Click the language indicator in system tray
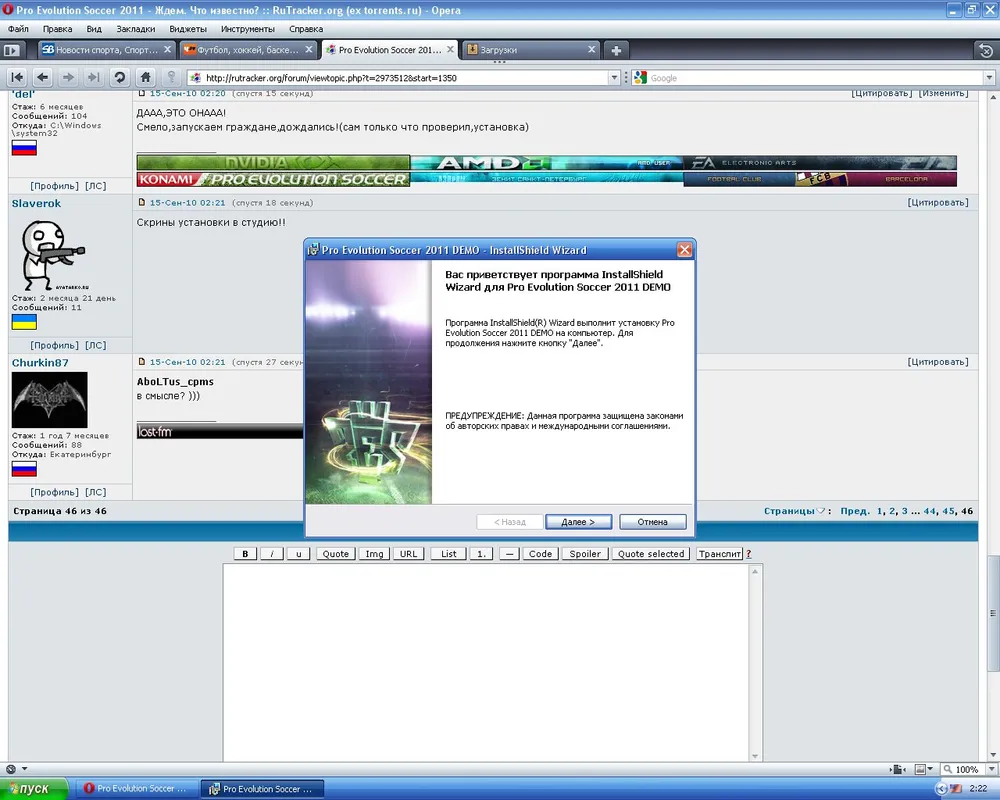Viewport: 1000px width, 800px height. pos(955,789)
